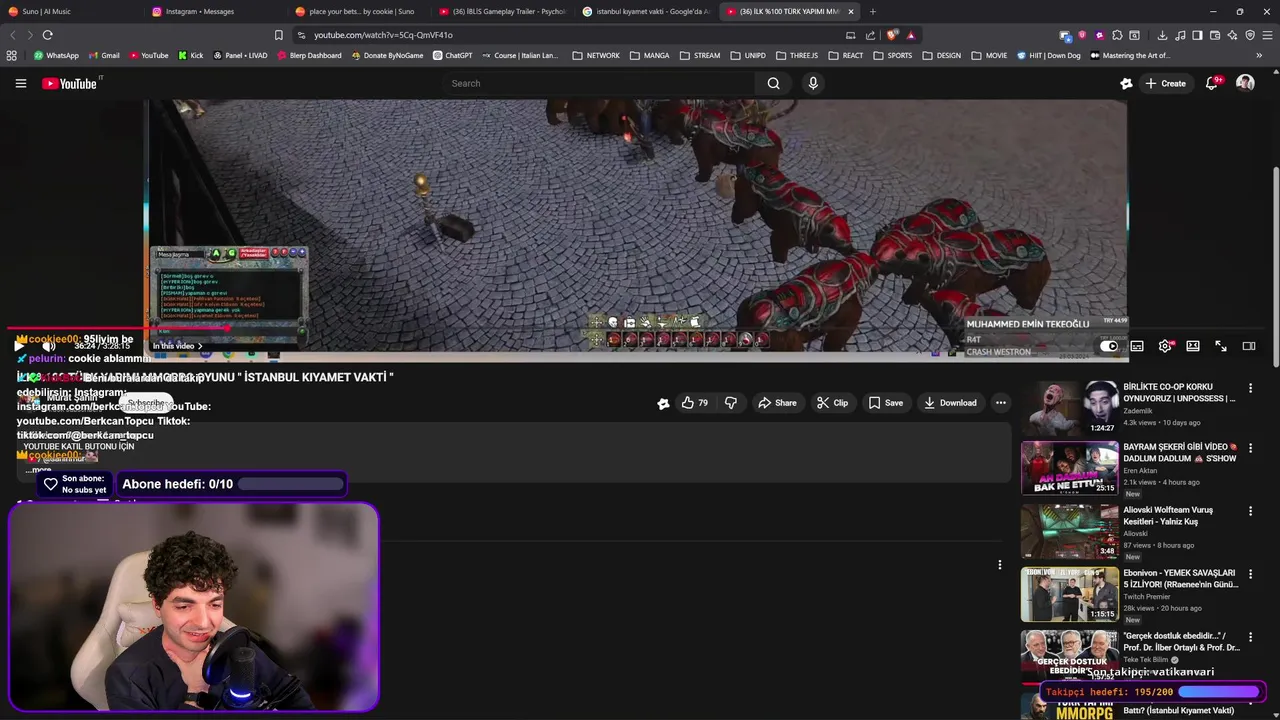Open the account avatar menu
Viewport: 1280px width, 720px height.
[1245, 83]
